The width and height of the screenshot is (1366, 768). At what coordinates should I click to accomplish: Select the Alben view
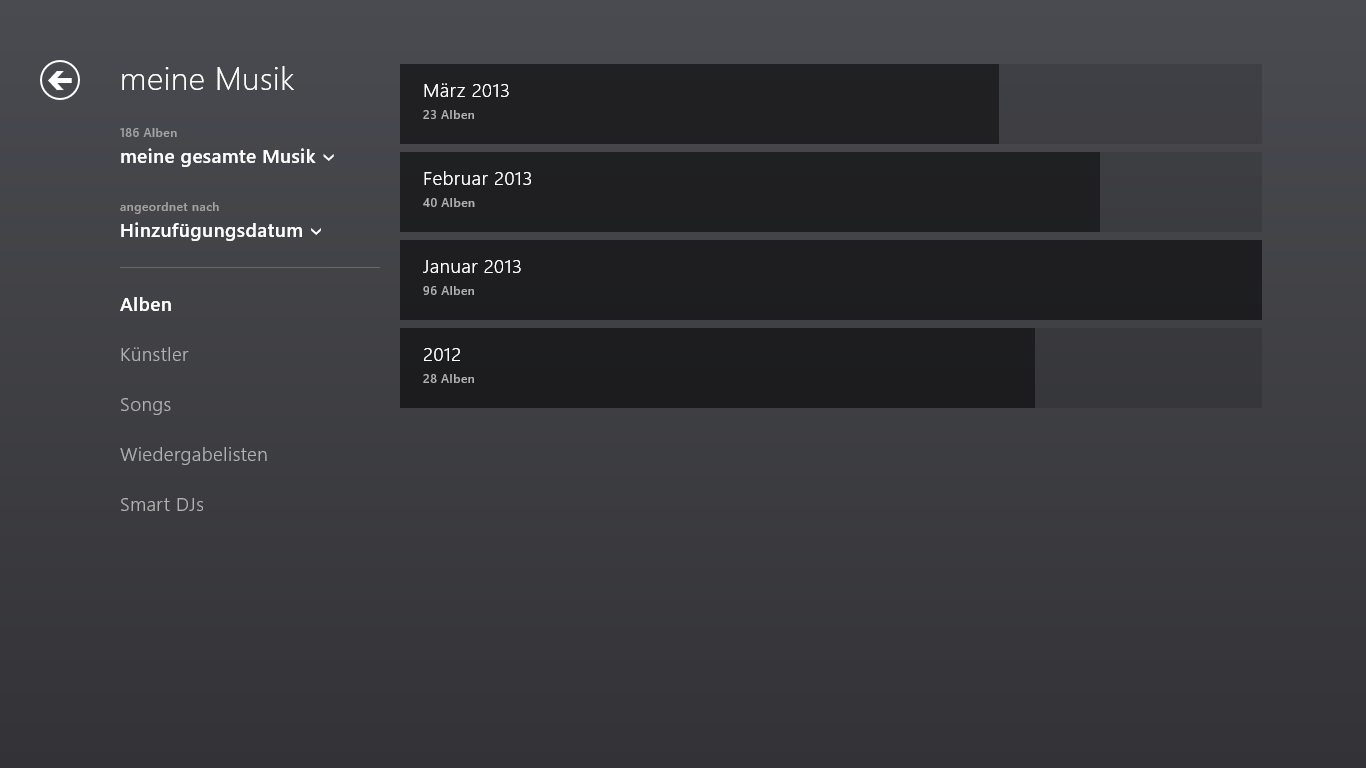(x=146, y=305)
